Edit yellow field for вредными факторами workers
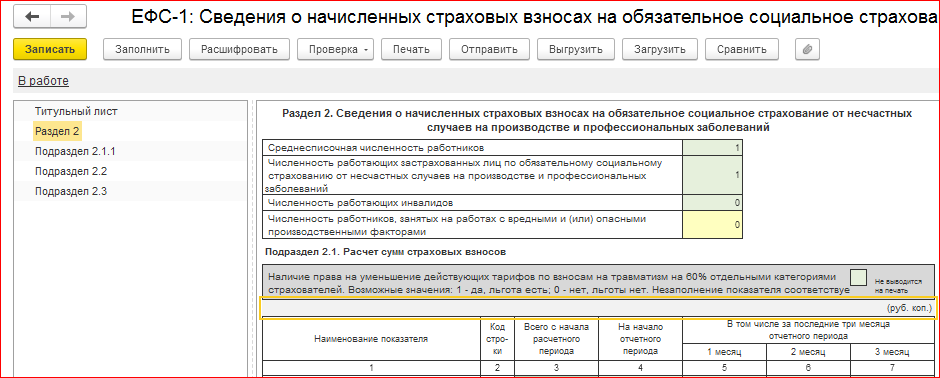Viewport: 940px width, 378px height. (x=712, y=225)
